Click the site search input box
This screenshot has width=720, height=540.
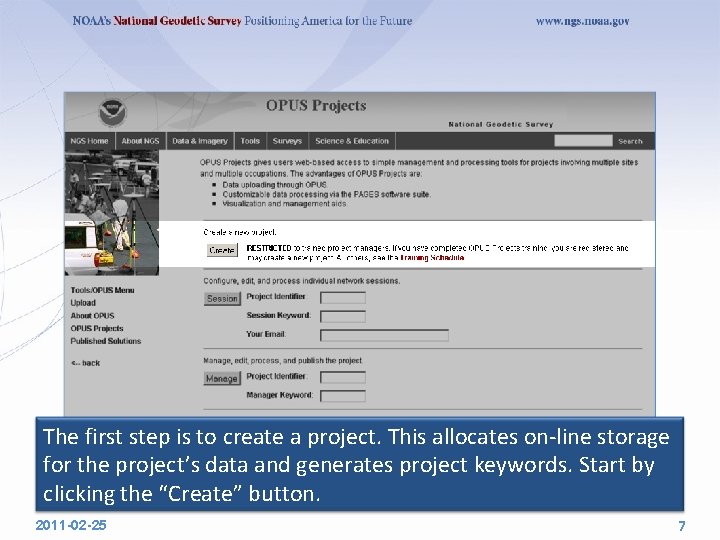(583, 141)
